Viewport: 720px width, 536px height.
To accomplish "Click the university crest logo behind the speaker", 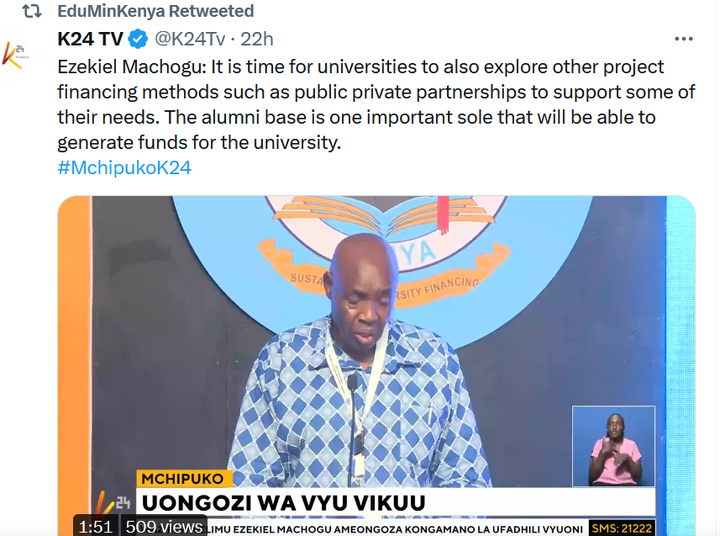I will [x=383, y=258].
